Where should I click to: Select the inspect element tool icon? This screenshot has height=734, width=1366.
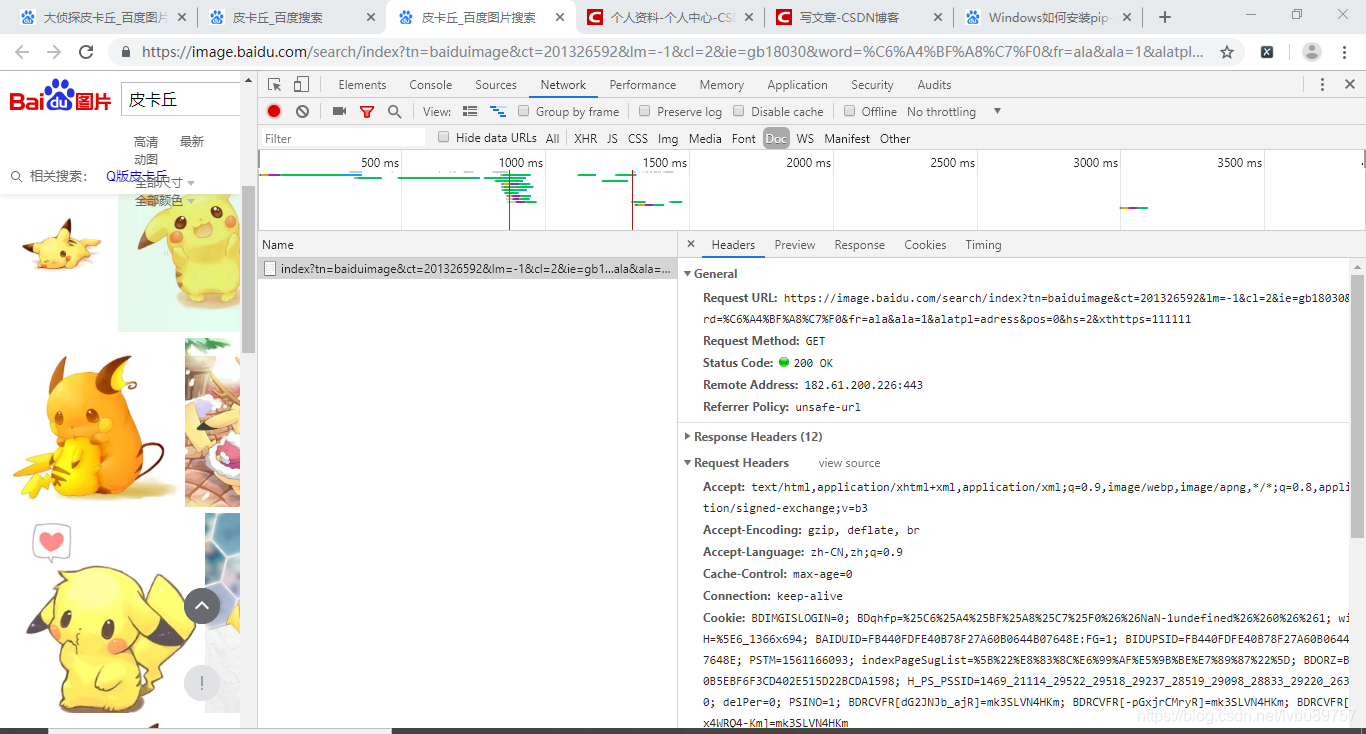click(275, 85)
